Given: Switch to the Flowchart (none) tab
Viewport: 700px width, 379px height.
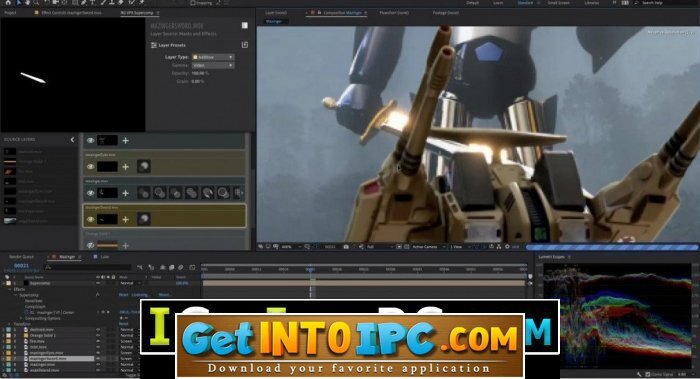Looking at the screenshot, I should [394, 13].
